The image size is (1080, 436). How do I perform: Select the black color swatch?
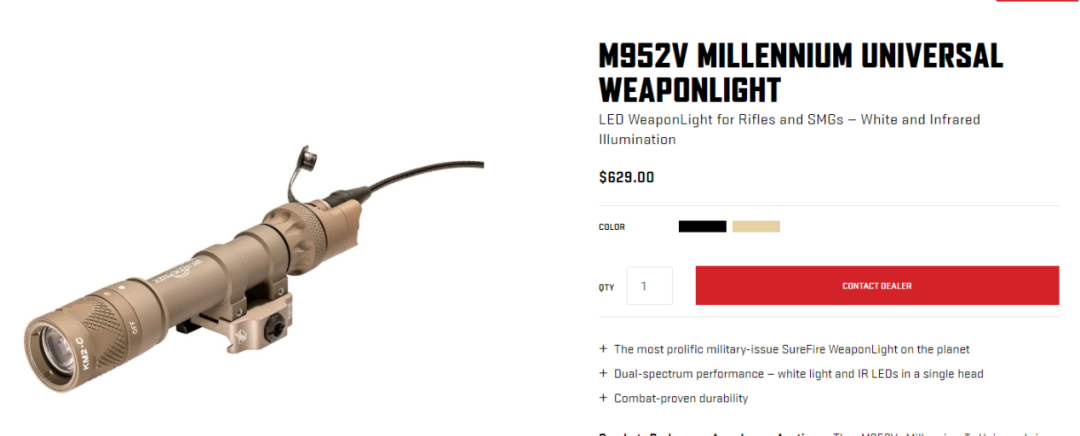tap(702, 227)
